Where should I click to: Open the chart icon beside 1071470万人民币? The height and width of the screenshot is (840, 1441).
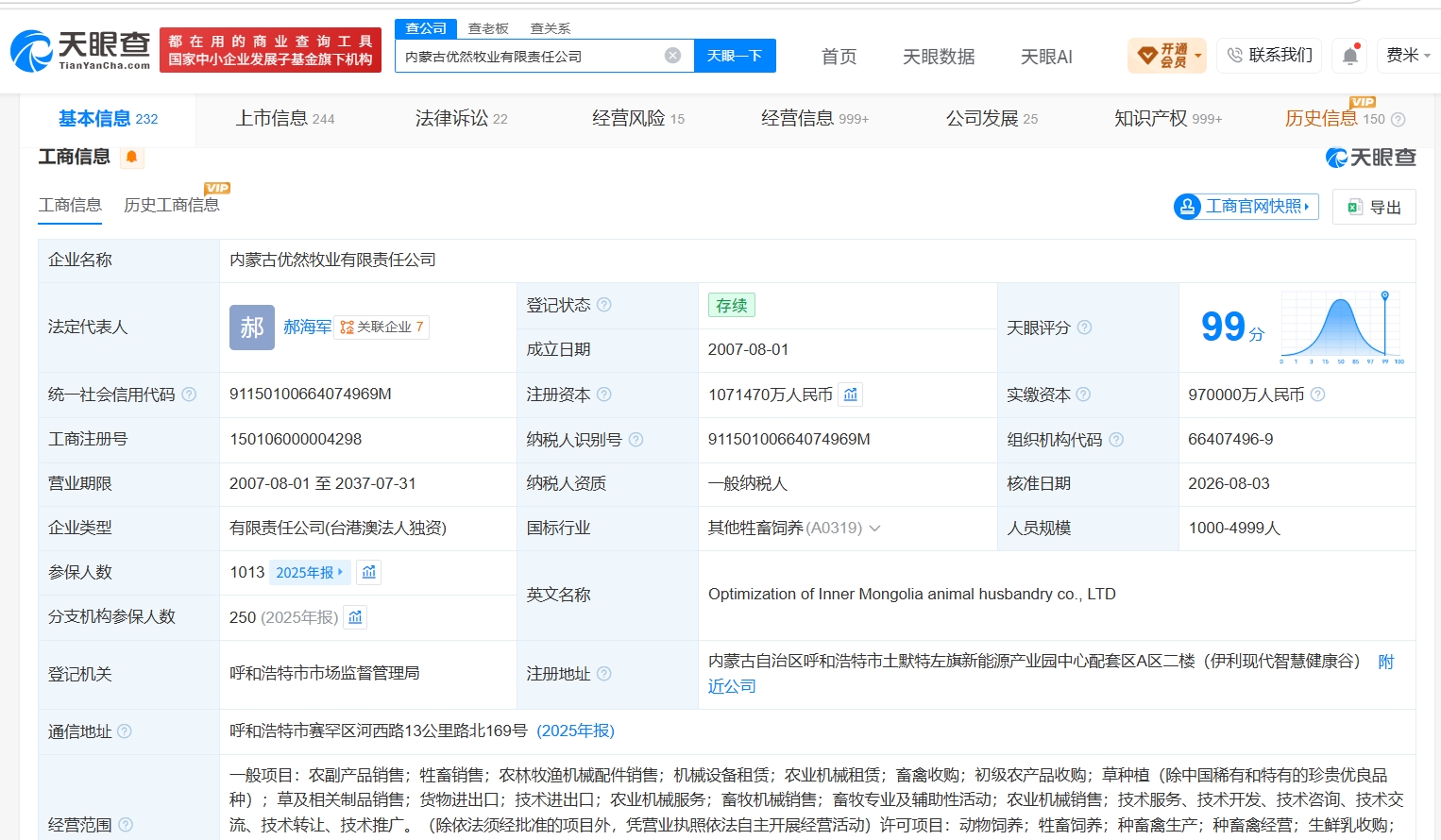[x=851, y=395]
